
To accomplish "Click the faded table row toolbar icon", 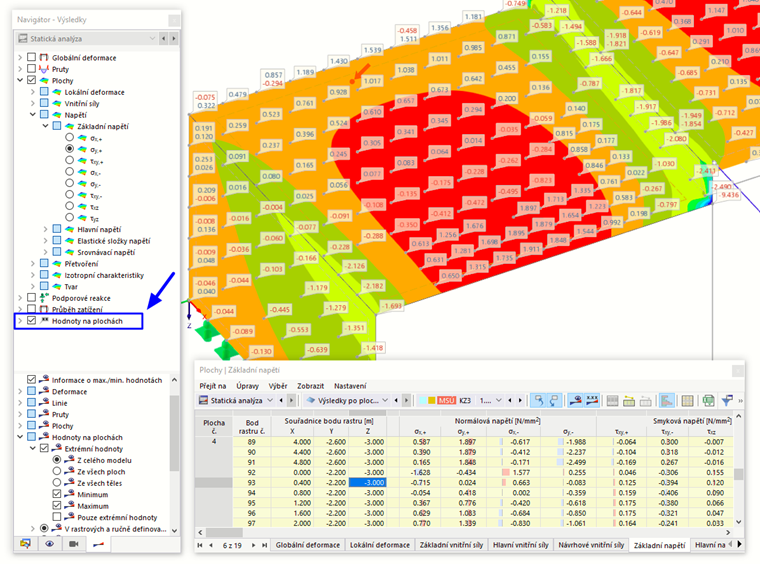I will click(x=646, y=401).
